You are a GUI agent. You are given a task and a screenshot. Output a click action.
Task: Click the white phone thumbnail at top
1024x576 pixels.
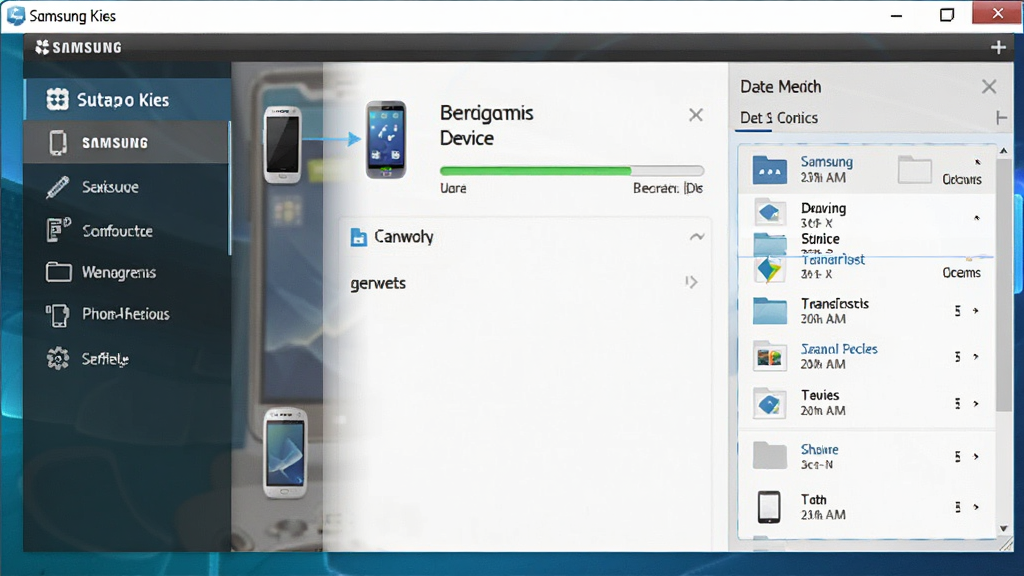(x=282, y=144)
